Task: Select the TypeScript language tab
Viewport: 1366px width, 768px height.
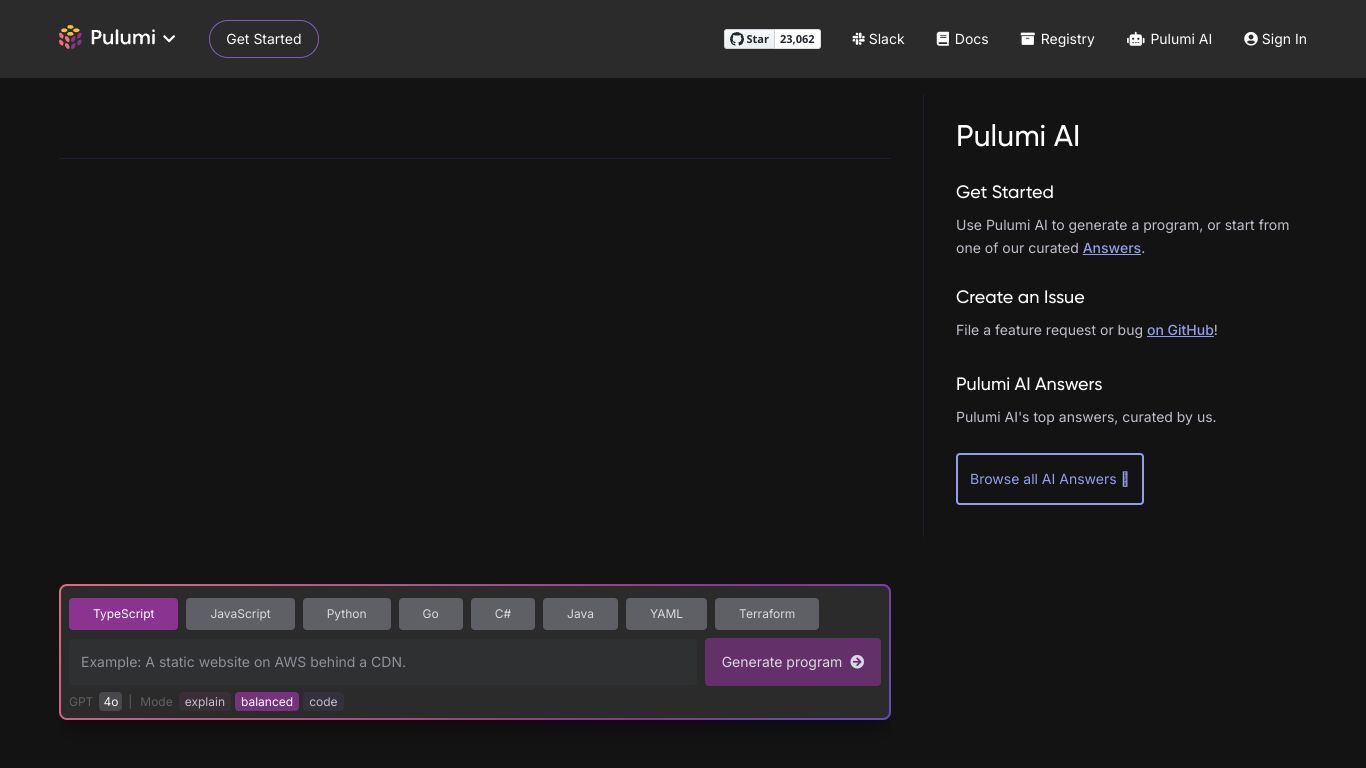Action: (124, 614)
